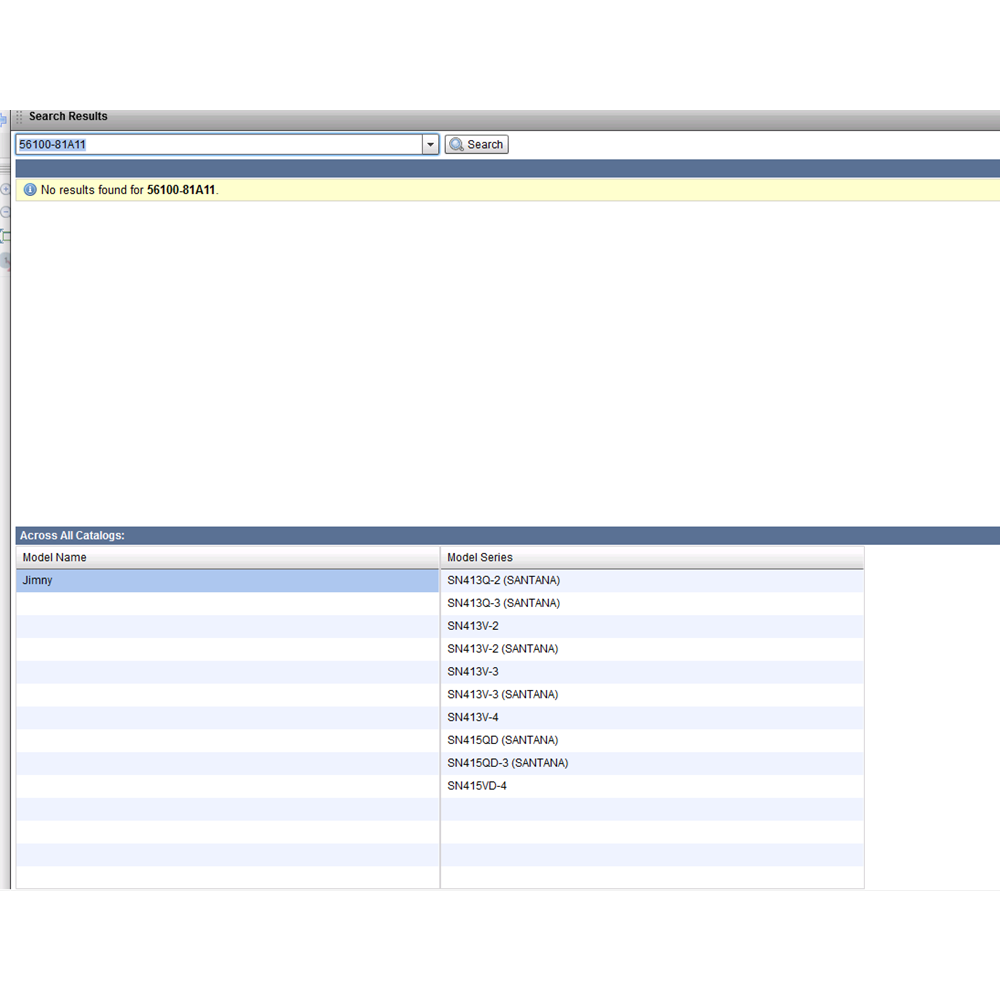
Task: Click the blue info icon in notice
Action: point(29,189)
